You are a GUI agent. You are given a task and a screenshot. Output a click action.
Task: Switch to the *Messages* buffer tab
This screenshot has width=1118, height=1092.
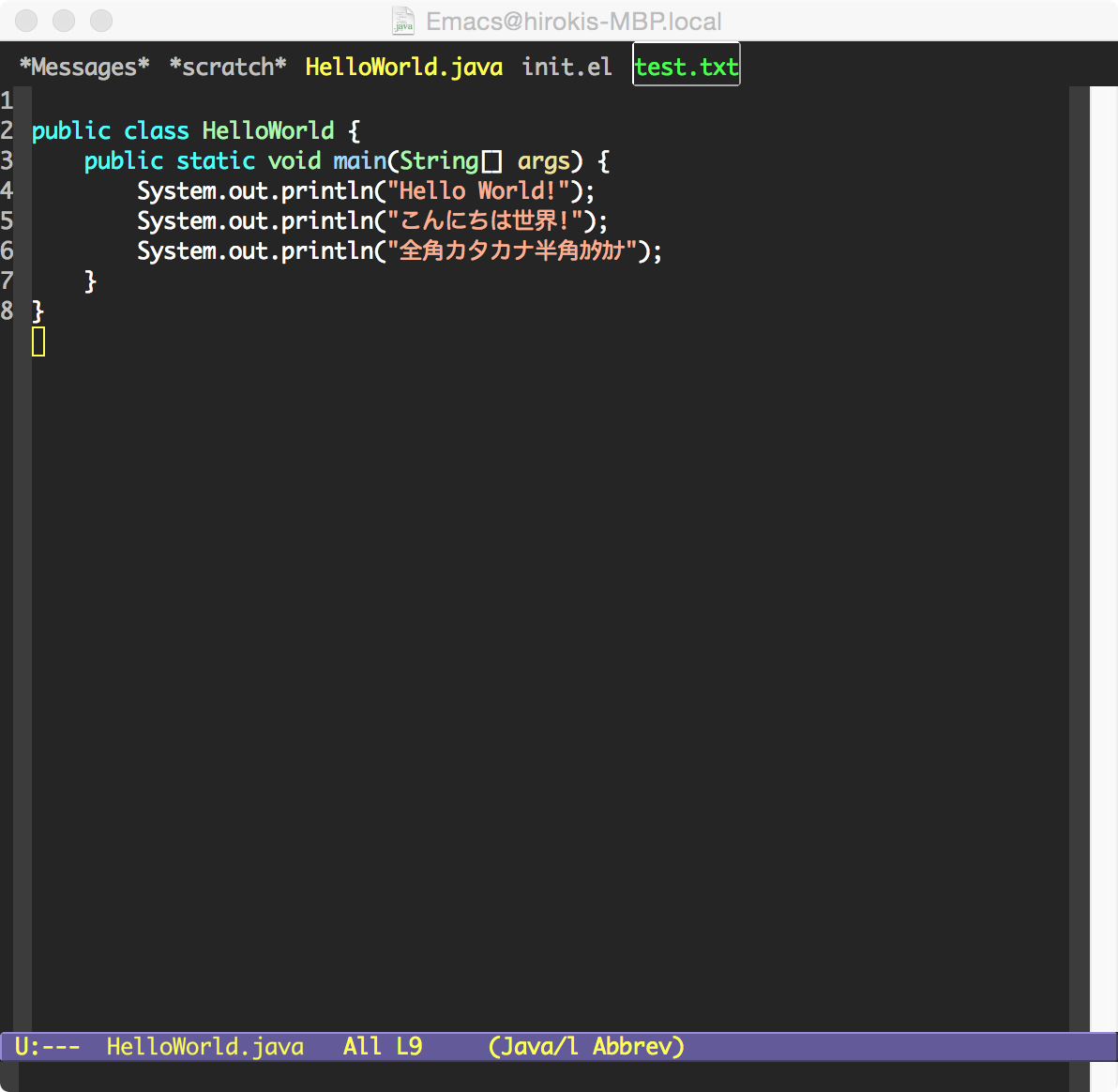(84, 66)
